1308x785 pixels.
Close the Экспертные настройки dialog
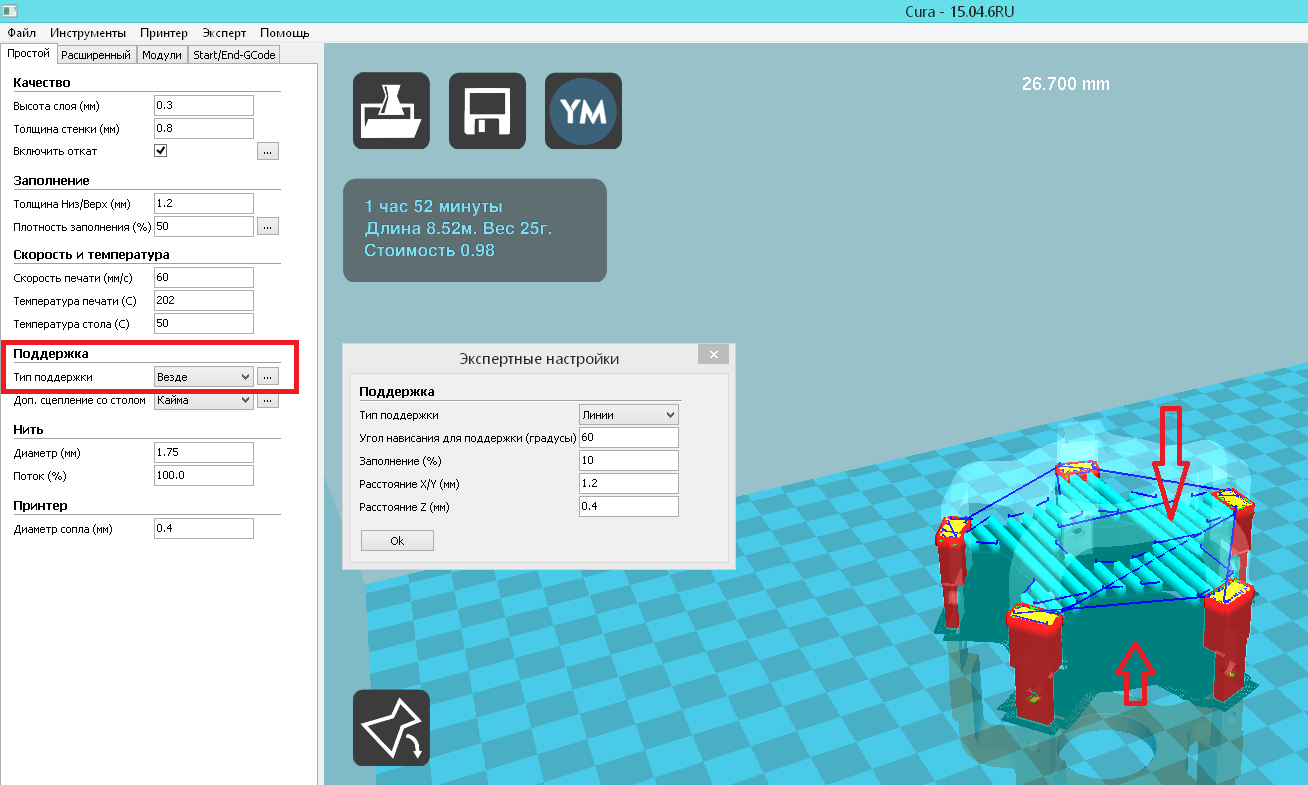click(713, 355)
